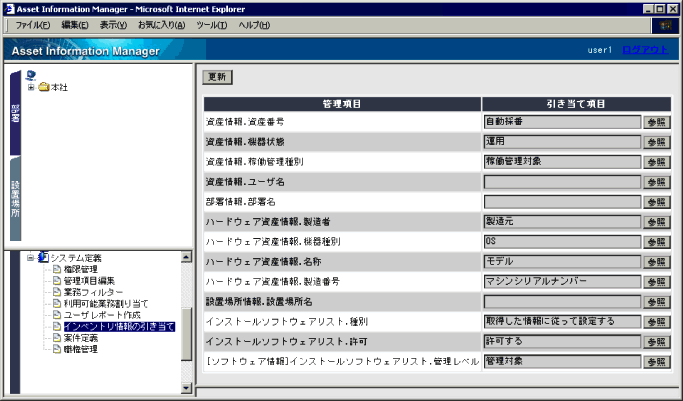Open the お気に入り(A) menu

point(162,25)
